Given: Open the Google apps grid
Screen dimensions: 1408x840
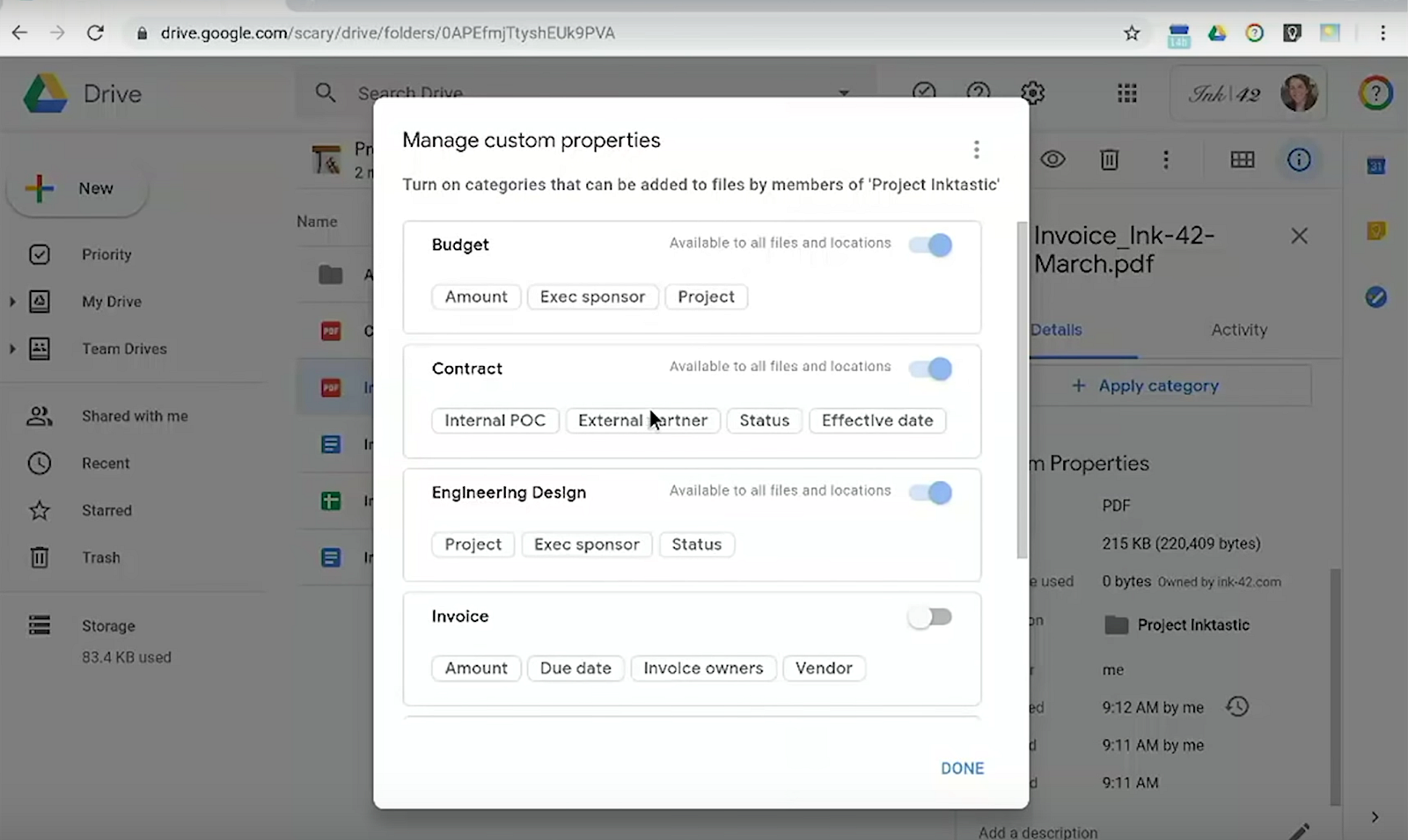Looking at the screenshot, I should [x=1127, y=93].
